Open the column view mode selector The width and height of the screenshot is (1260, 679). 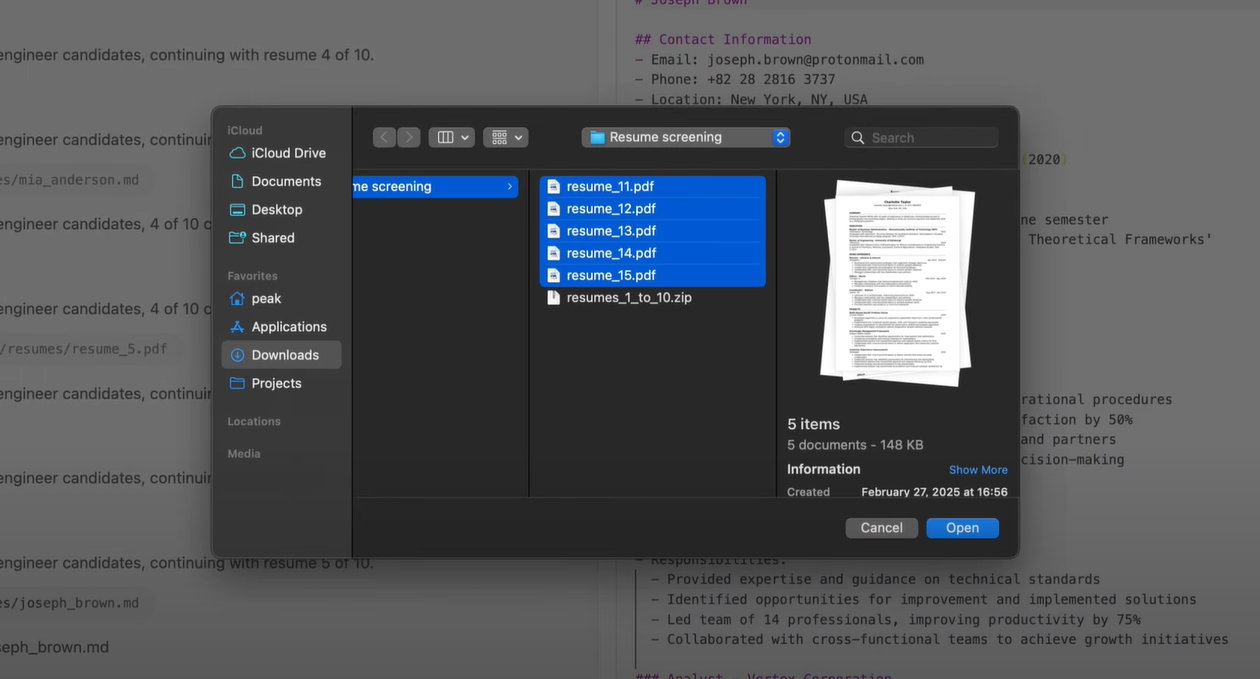(451, 137)
